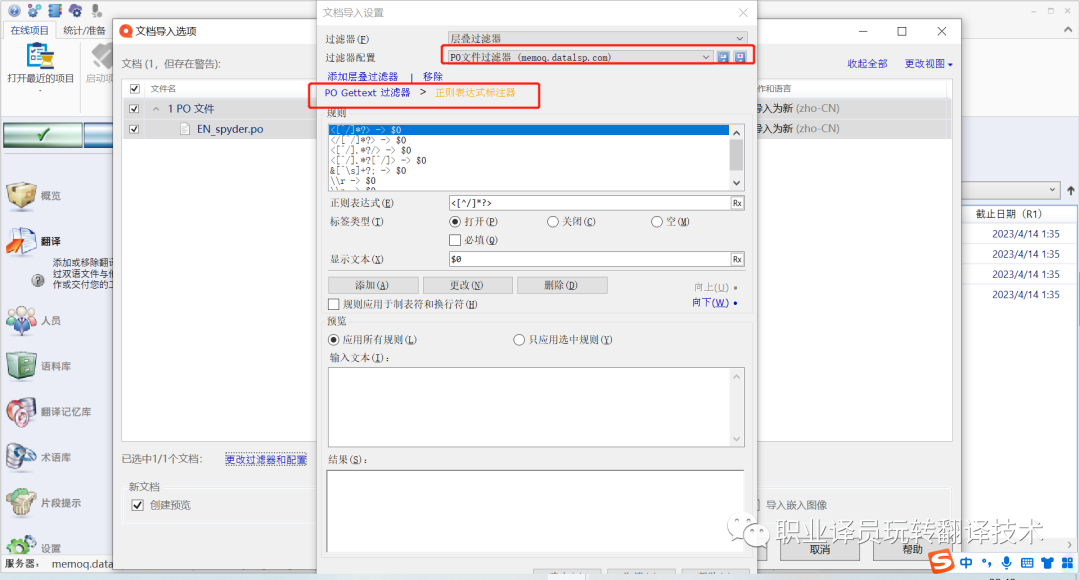Viewport: 1080px width, 580px height.
Task: Click the Rx button beside 显示文本 field
Action: (737, 259)
